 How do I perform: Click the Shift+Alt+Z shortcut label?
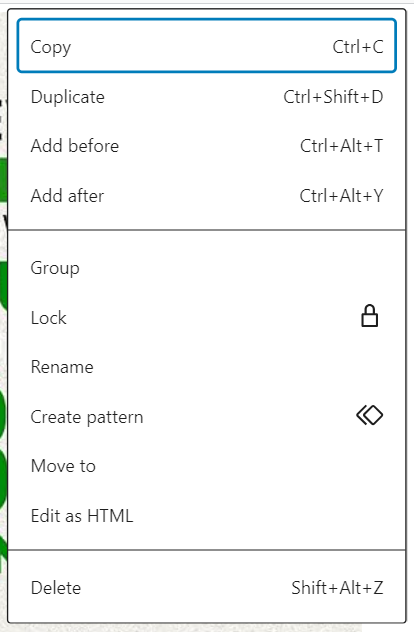pyautogui.click(x=337, y=588)
